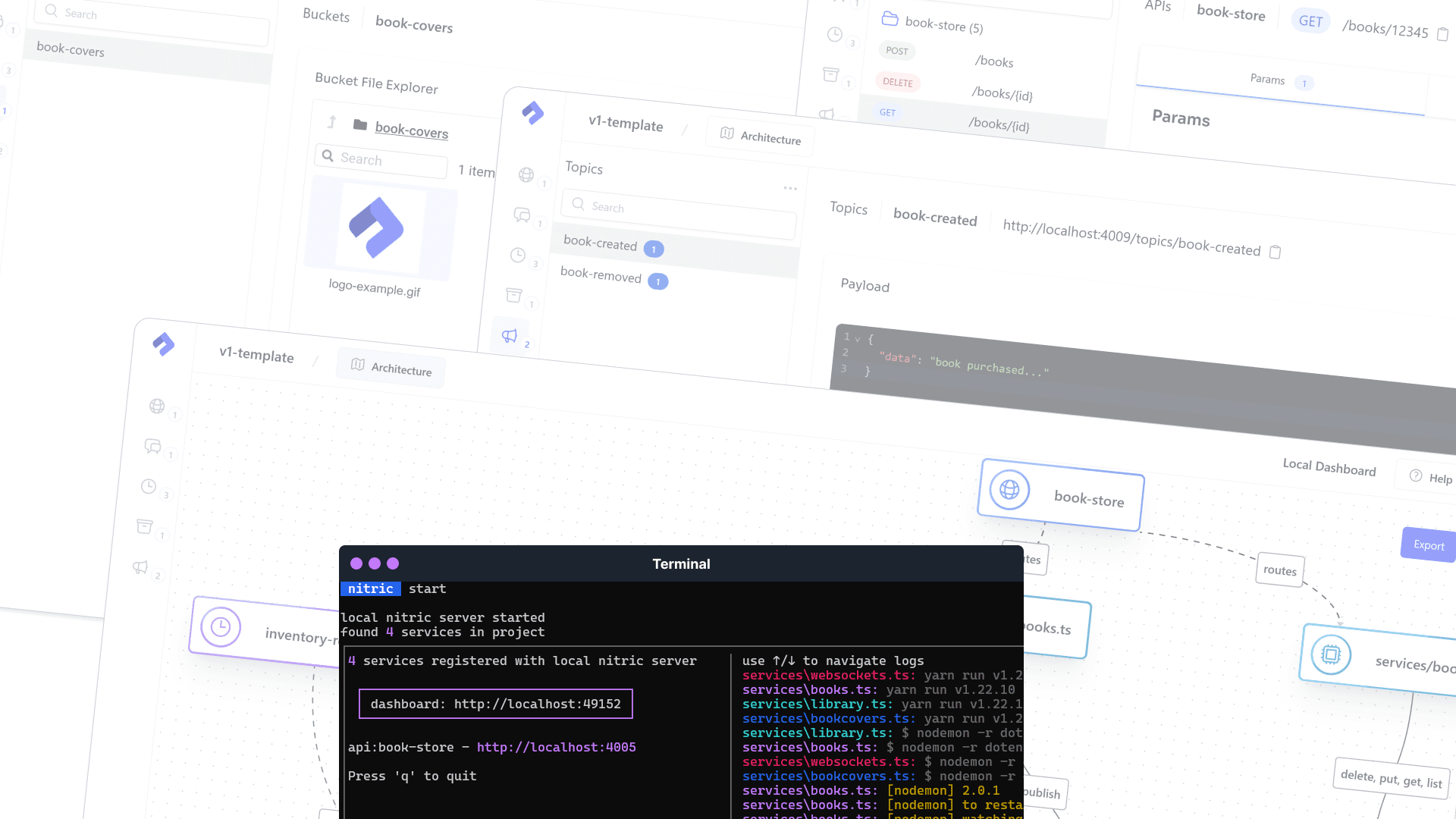Screen dimensions: 1456x819
Task: Copy the book-created topic URL with the clipboard icon
Action: click(1276, 252)
